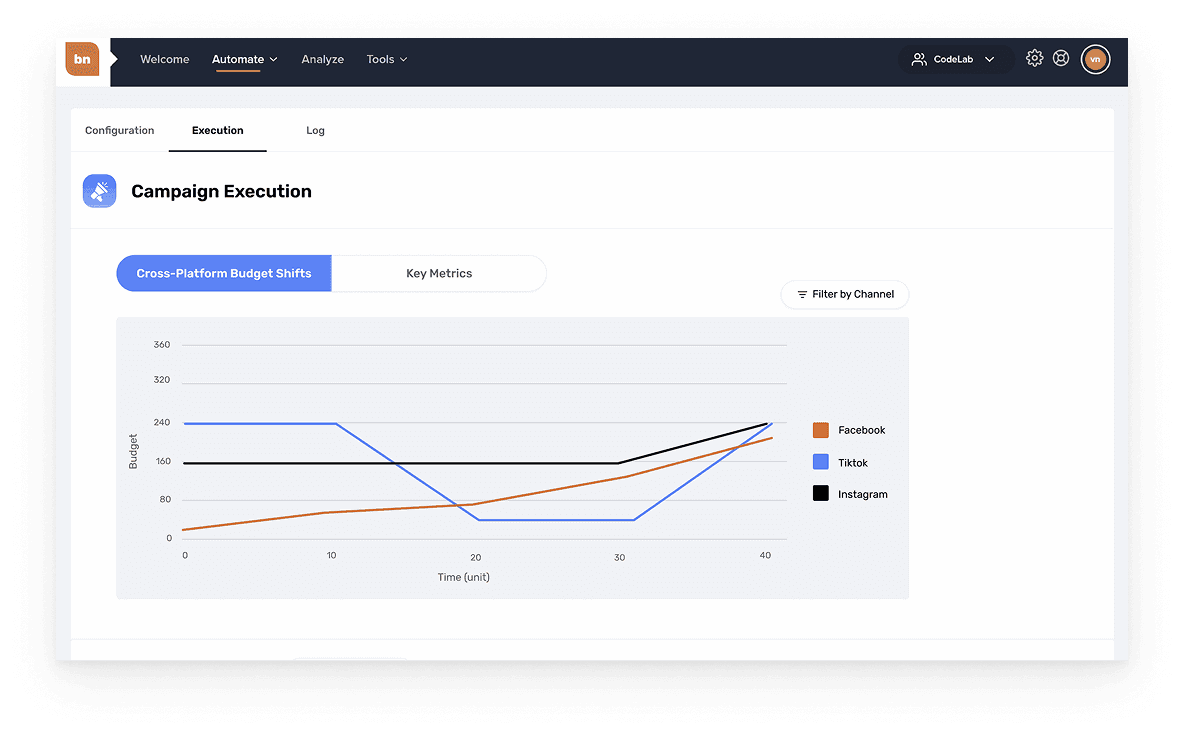Screen dimensions: 1184x735
Task: Click the Instagram legend label
Action: tap(862, 495)
